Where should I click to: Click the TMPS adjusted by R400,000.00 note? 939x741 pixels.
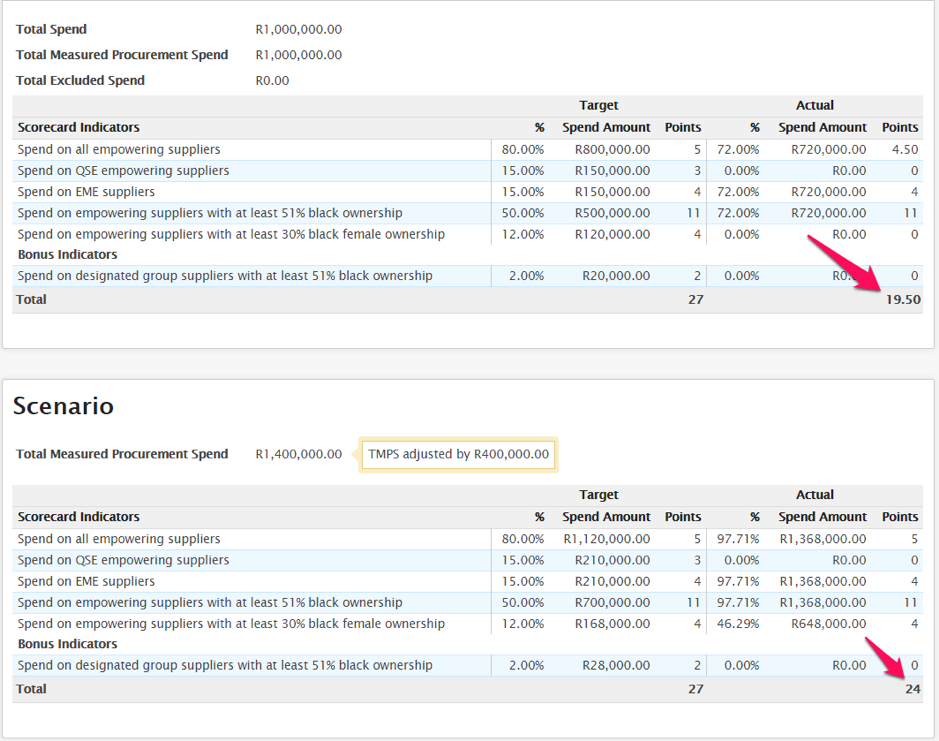pyautogui.click(x=458, y=455)
